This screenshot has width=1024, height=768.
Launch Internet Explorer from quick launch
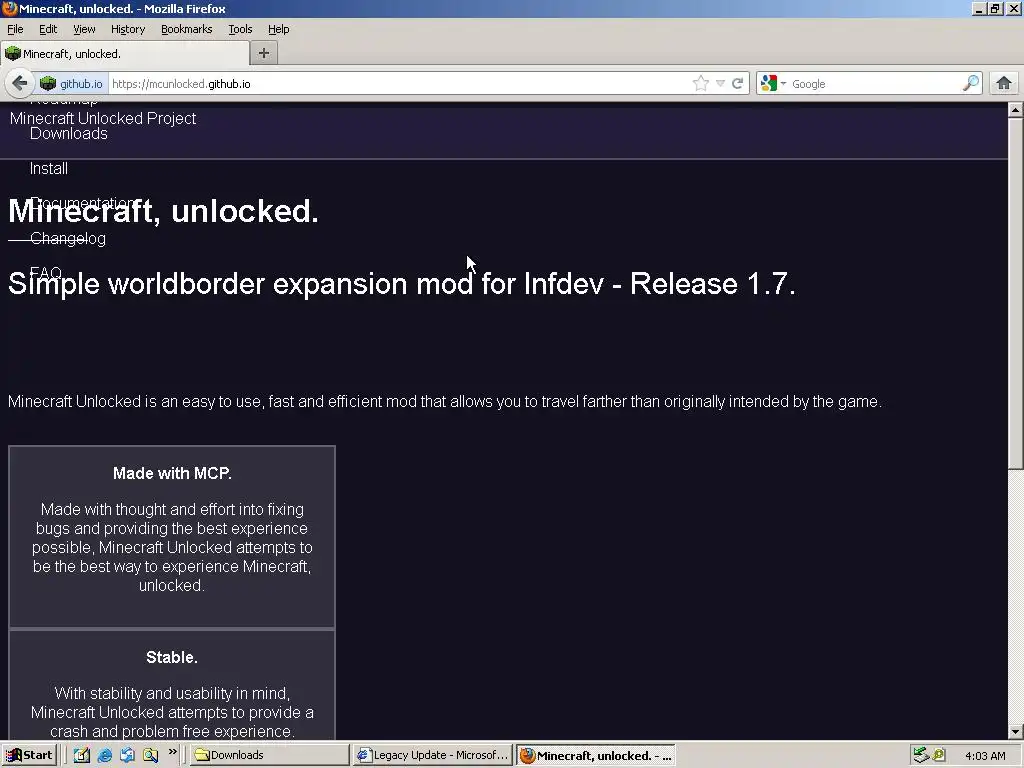pyautogui.click(x=104, y=755)
